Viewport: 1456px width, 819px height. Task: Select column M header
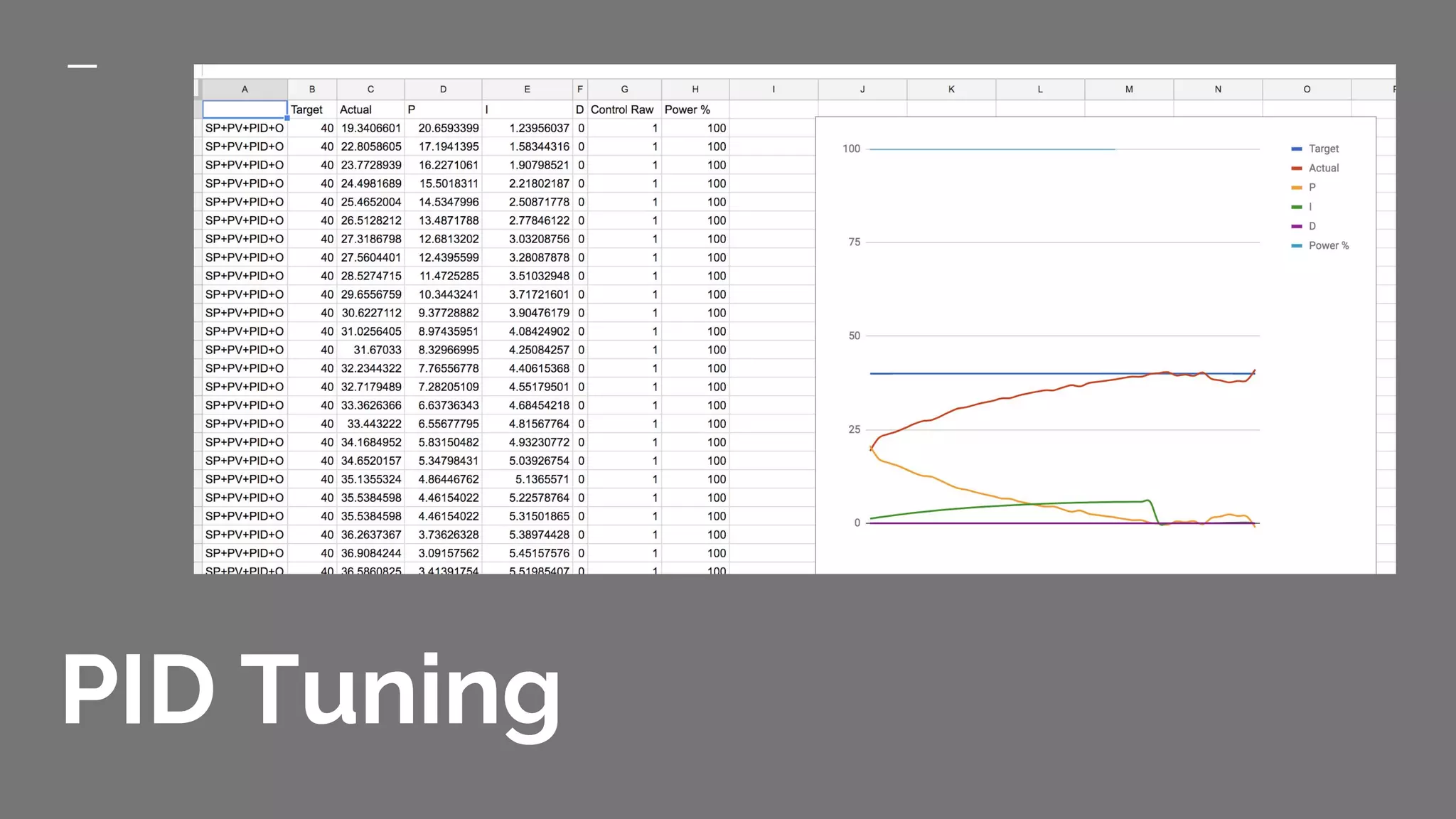tap(1129, 90)
